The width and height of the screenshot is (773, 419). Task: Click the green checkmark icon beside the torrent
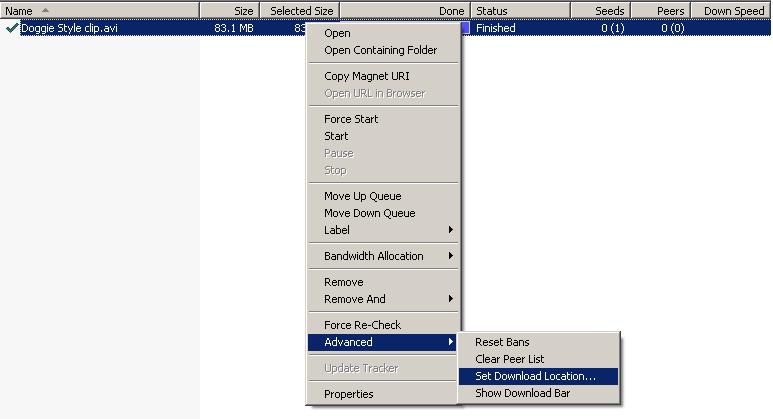click(12, 28)
